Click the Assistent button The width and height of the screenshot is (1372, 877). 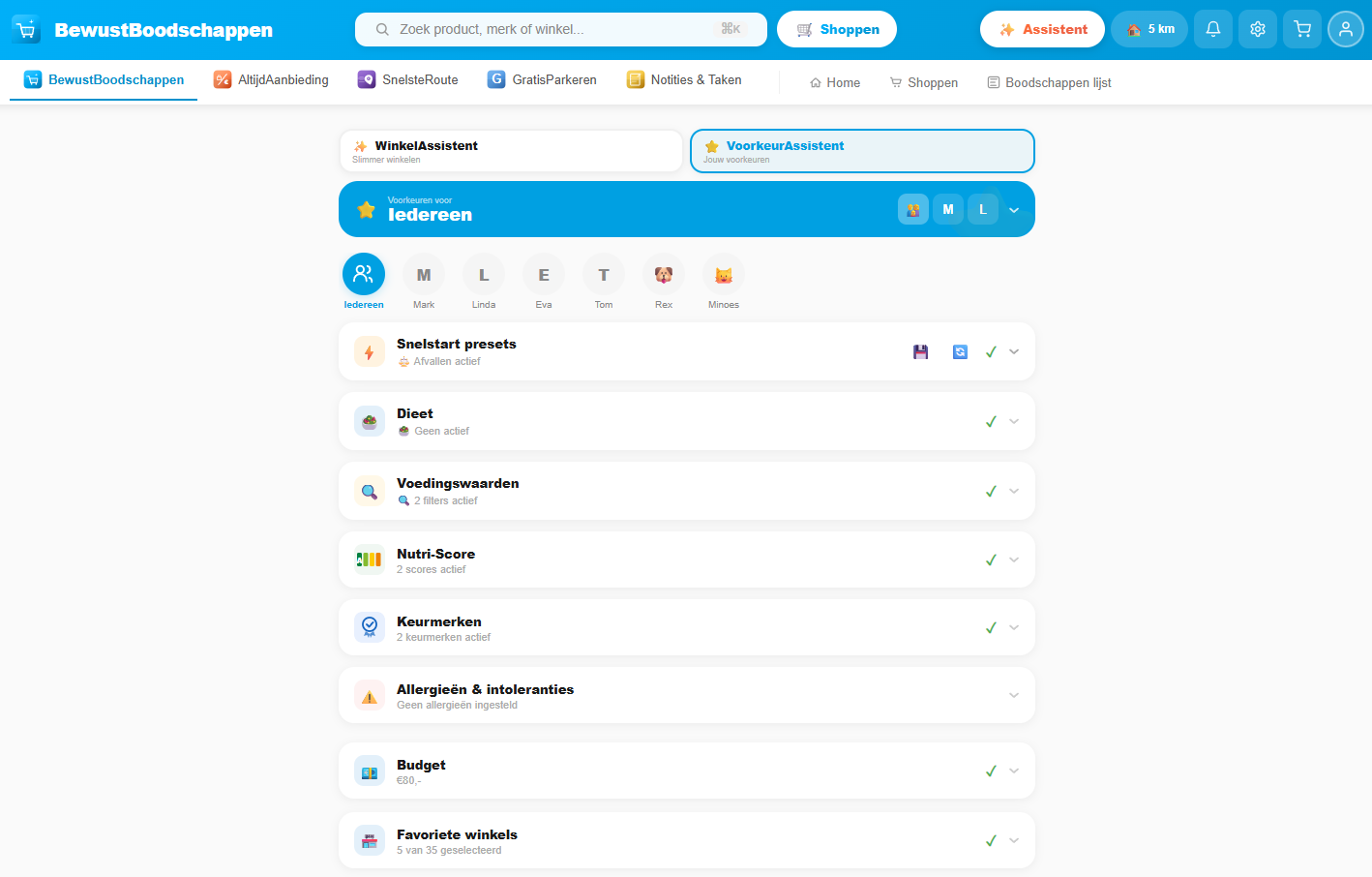1042,29
